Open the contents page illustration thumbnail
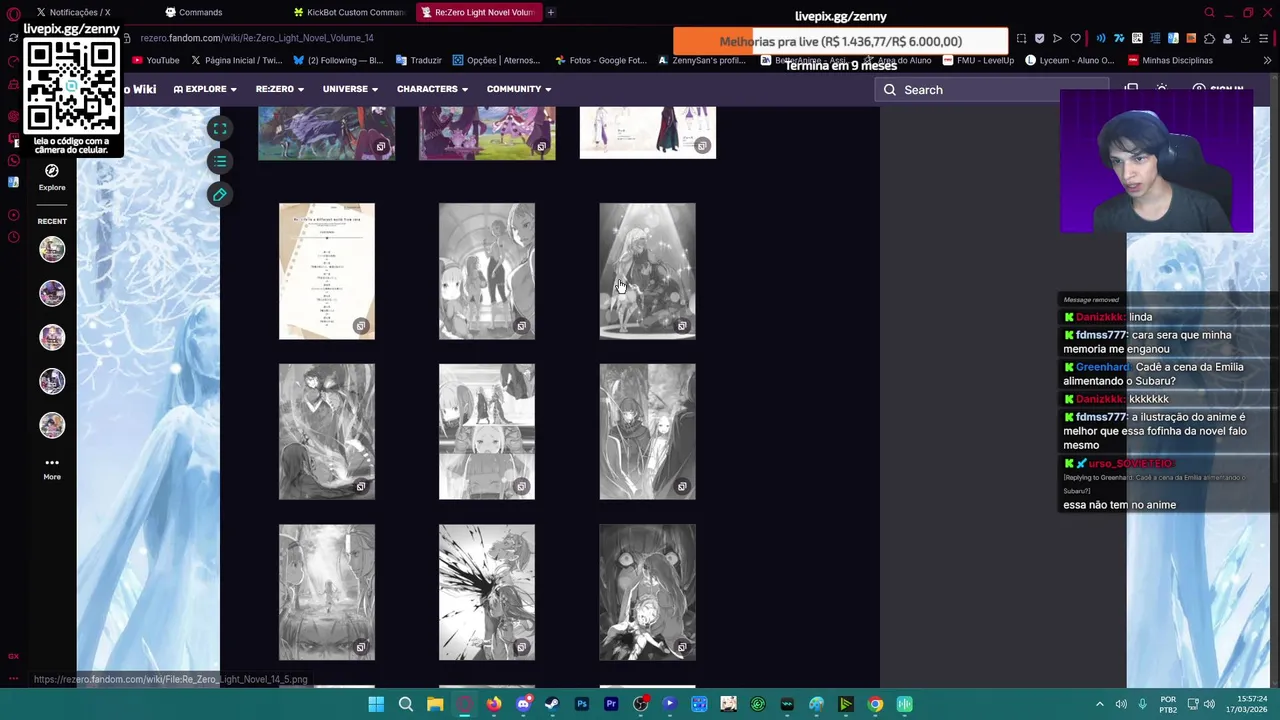This screenshot has width=1280, height=720. pyautogui.click(x=327, y=271)
